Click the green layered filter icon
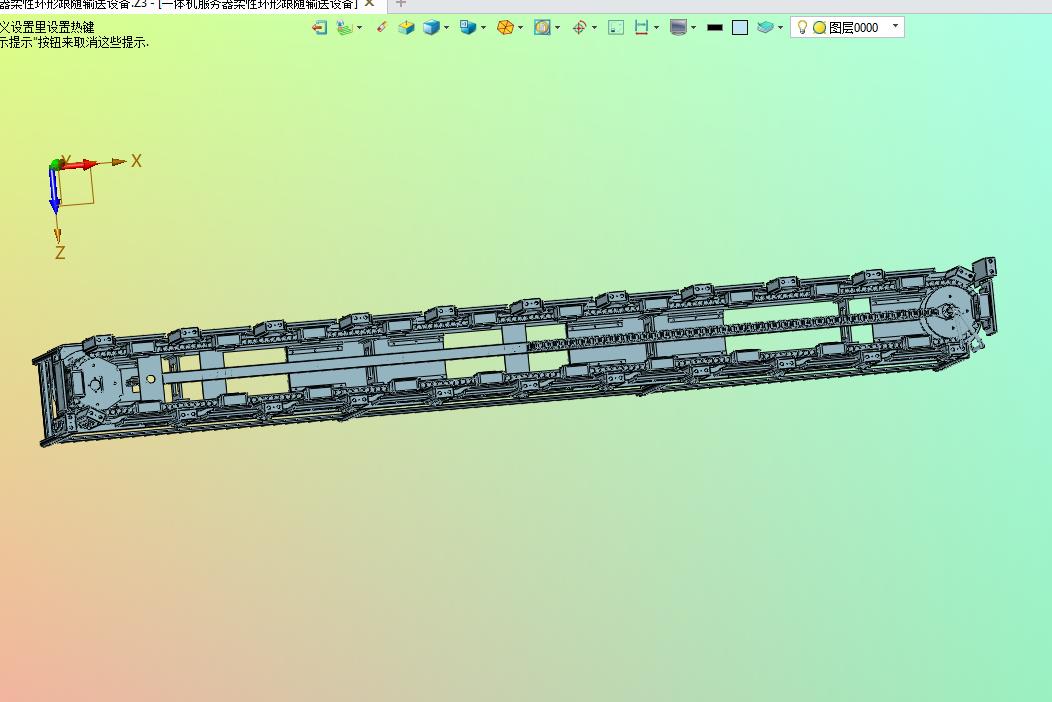The width and height of the screenshot is (1052, 702). click(x=344, y=28)
